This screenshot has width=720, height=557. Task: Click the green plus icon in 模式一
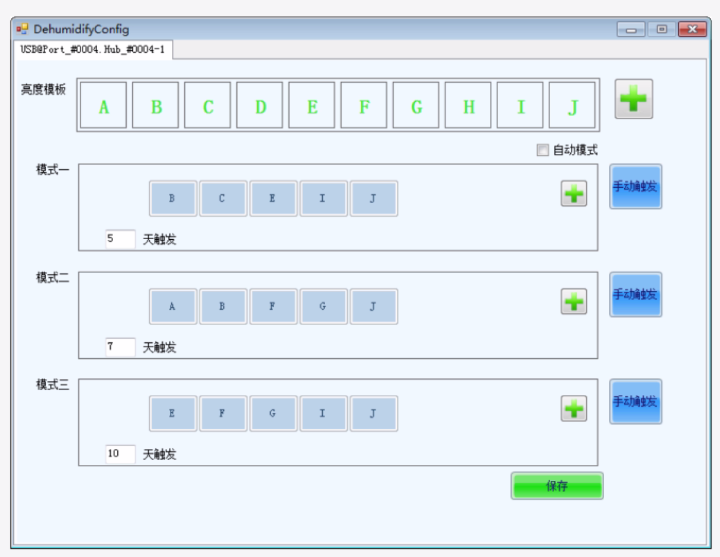[x=574, y=194]
